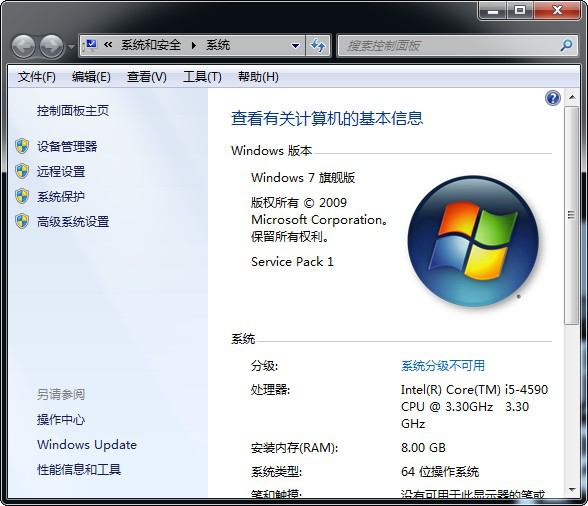Viewport: 588px width, 506px height.
Task: Click the scrollbar down arrow
Action: (572, 489)
